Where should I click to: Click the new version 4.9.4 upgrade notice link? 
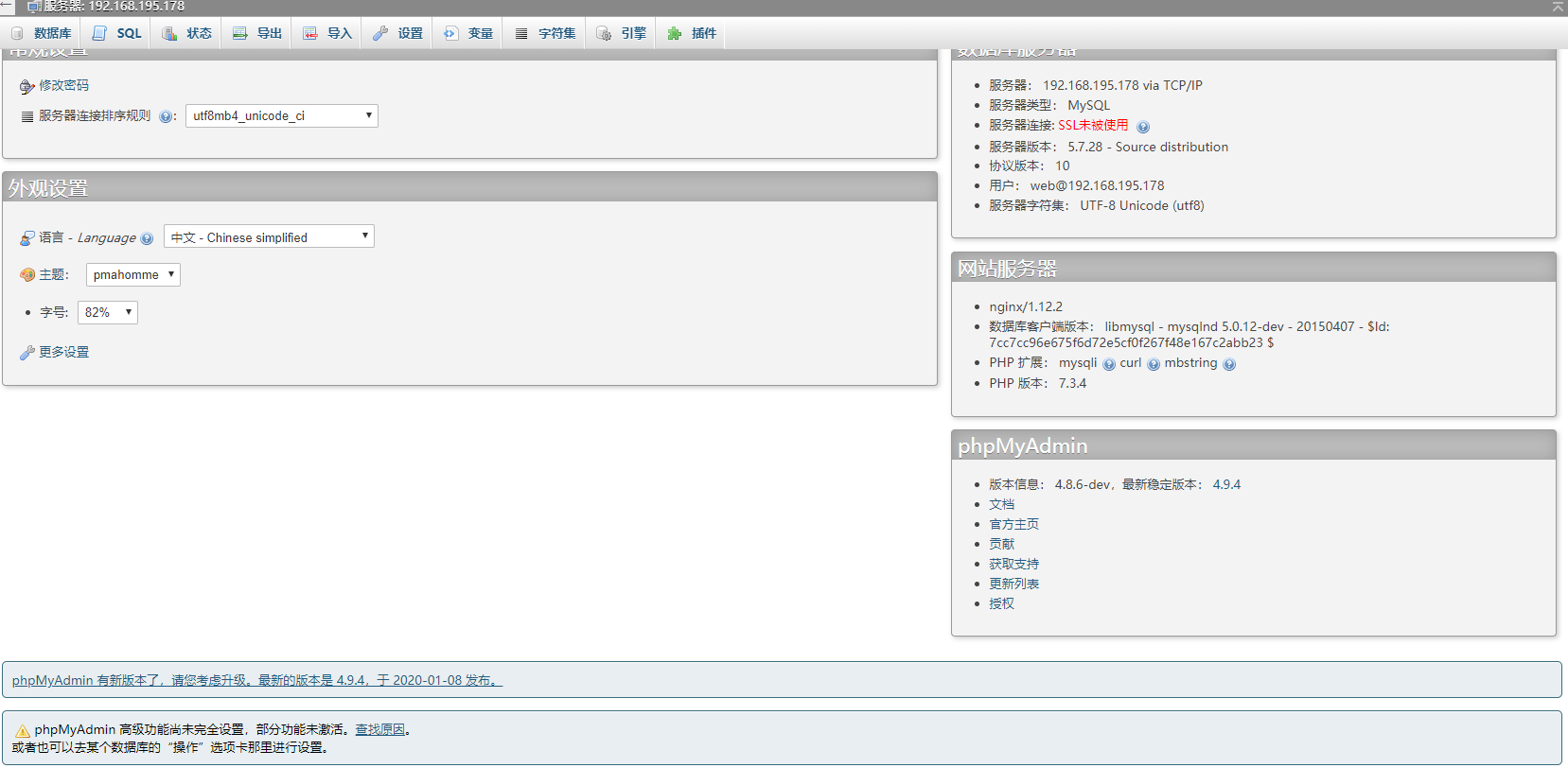(256, 680)
